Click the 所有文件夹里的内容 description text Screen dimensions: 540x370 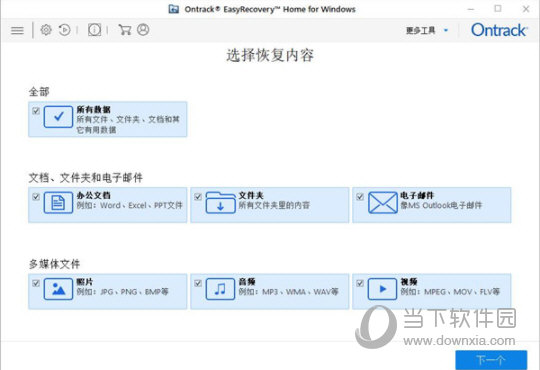point(274,205)
